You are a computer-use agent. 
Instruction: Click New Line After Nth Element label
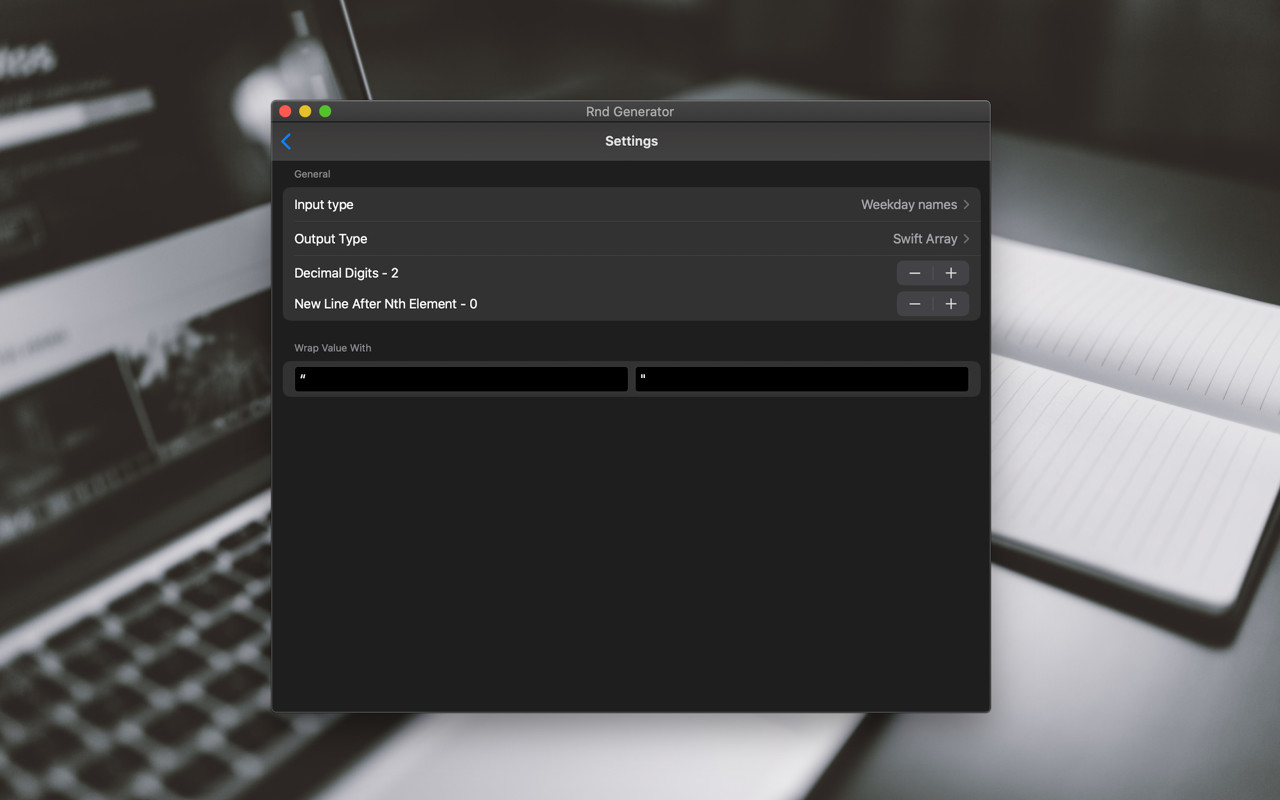click(x=386, y=304)
